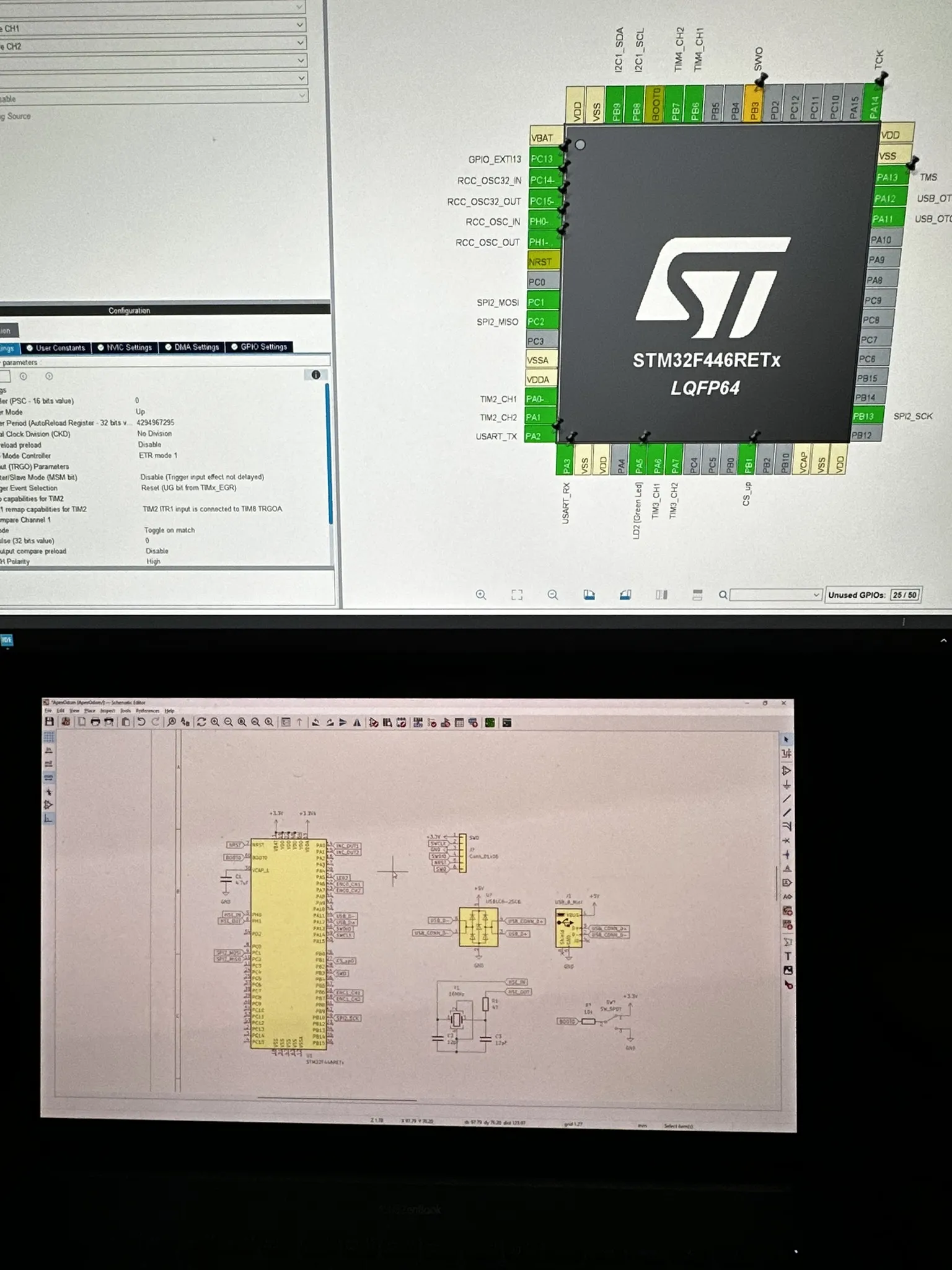Expand the system tray chevron
The height and width of the screenshot is (1270, 952).
[x=943, y=641]
